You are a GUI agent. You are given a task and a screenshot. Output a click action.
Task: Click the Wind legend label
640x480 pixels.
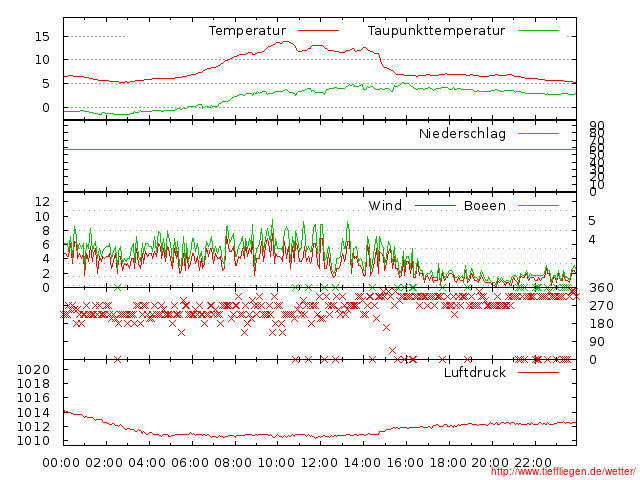(385, 205)
